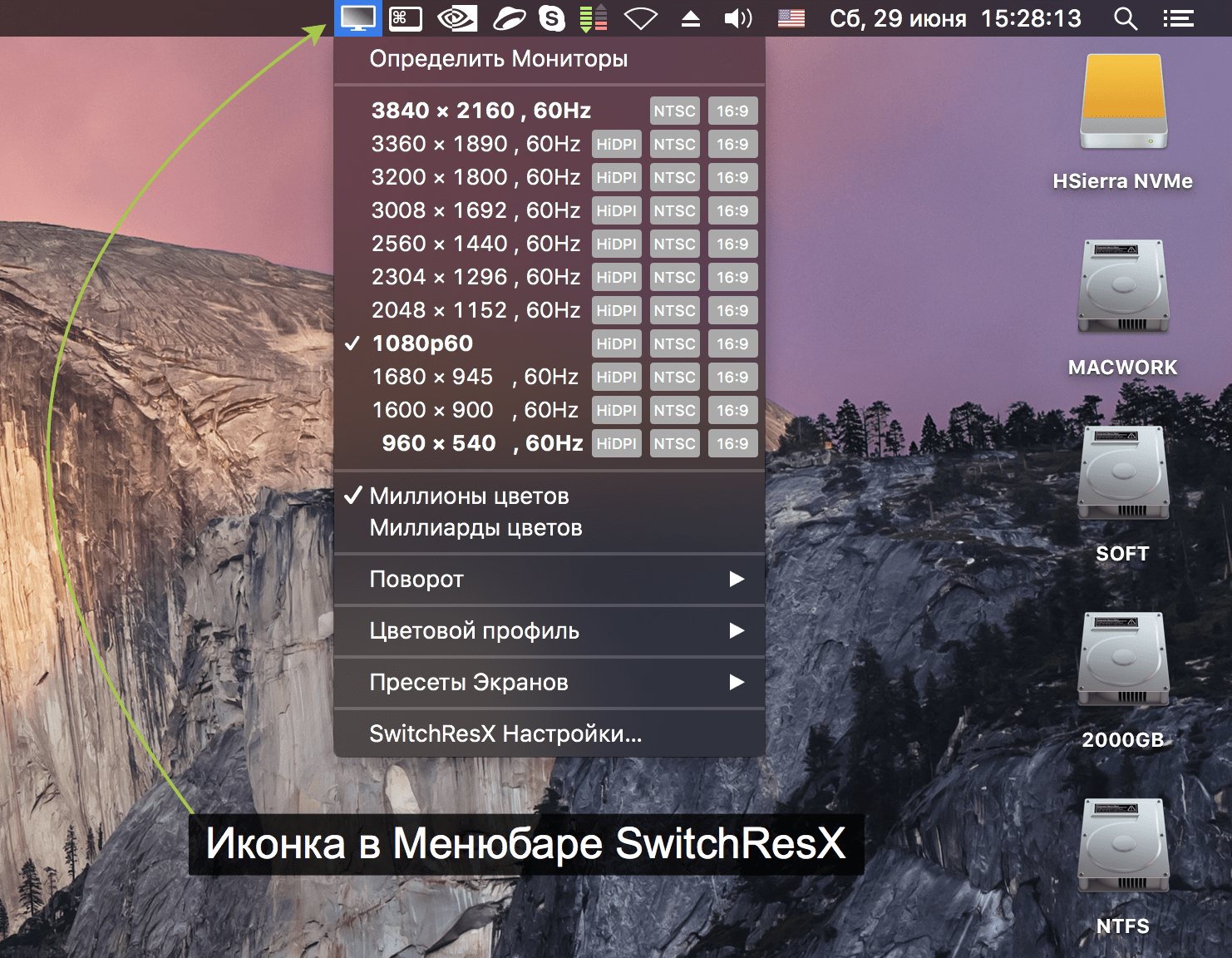Click 16:9 badge on 2560 × 1440 row
The width and height of the screenshot is (1232, 958).
click(732, 244)
